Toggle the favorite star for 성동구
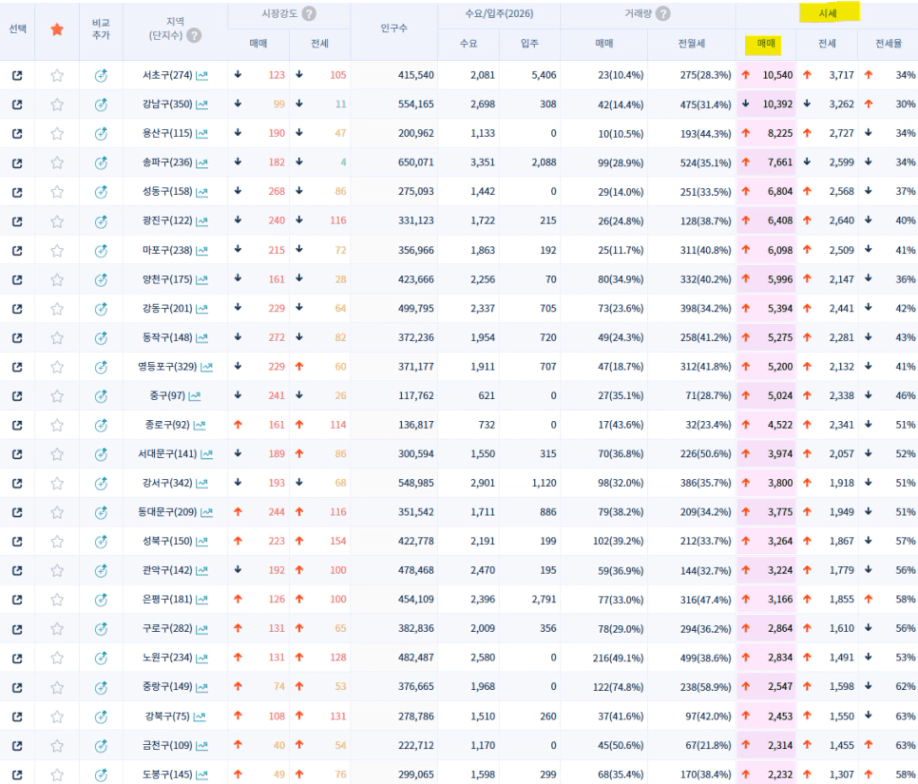The width and height of the screenshot is (918, 784). [57, 192]
